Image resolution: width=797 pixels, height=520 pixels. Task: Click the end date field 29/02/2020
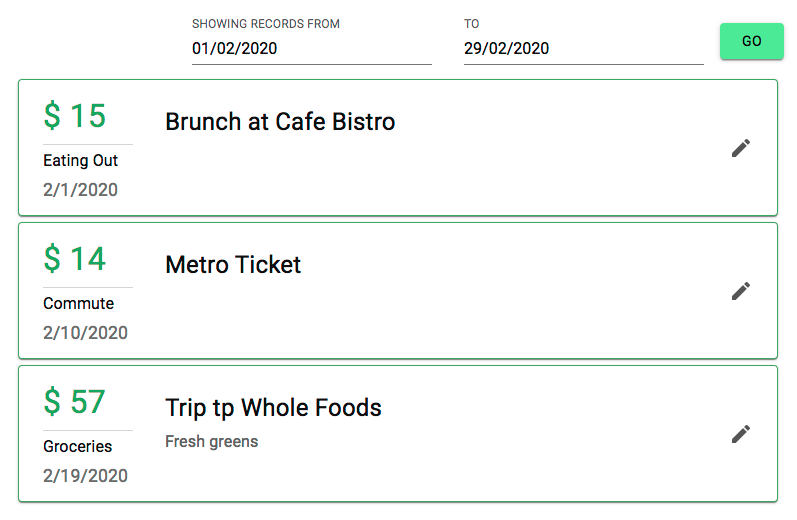[583, 48]
